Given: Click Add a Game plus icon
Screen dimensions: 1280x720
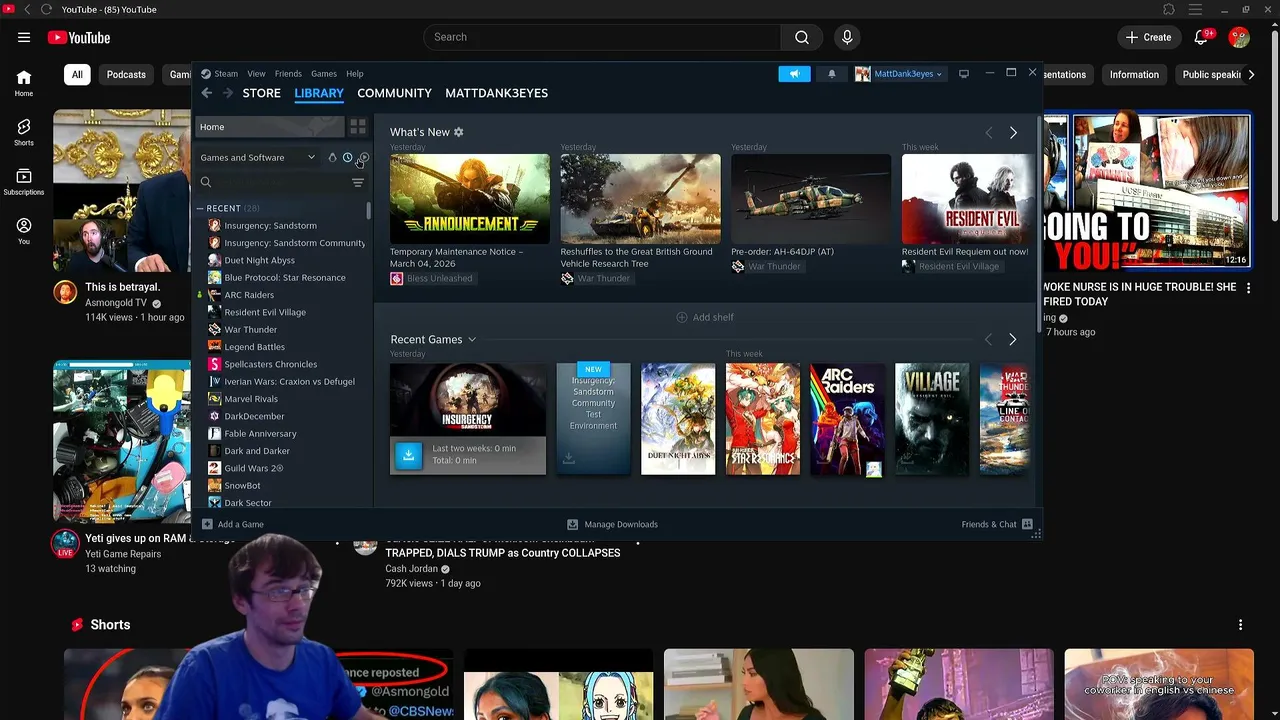Looking at the screenshot, I should (207, 524).
